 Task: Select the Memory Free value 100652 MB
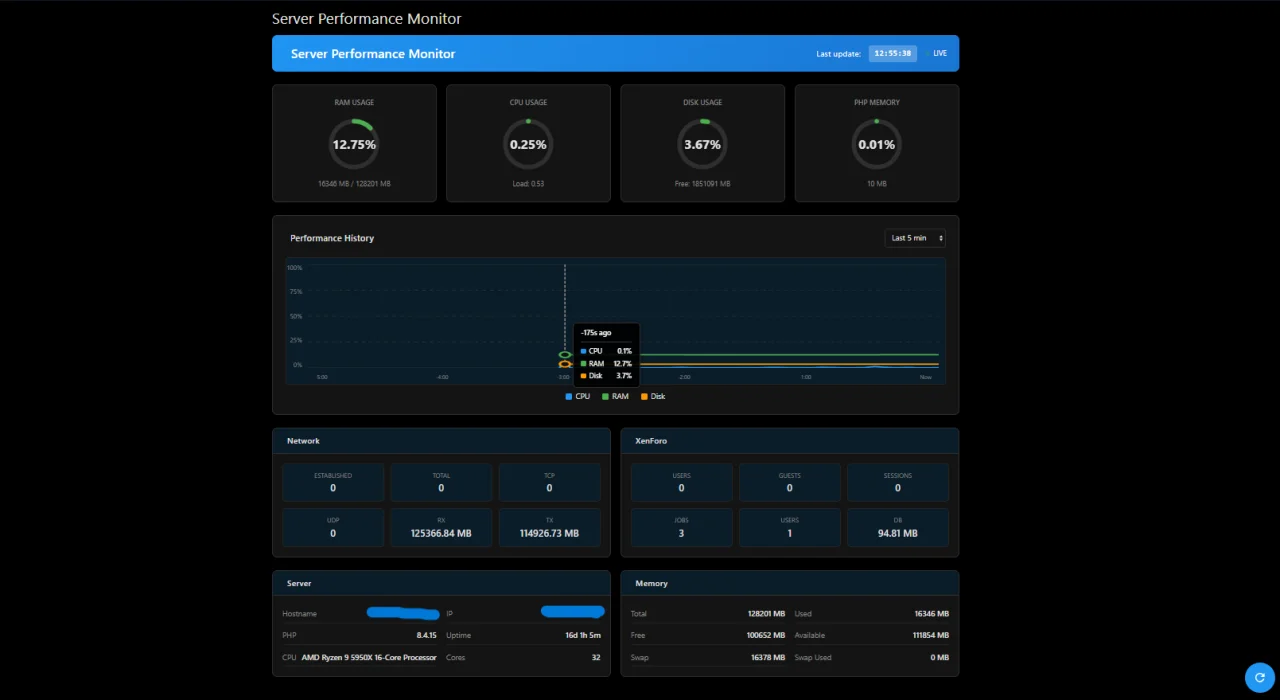[766, 635]
